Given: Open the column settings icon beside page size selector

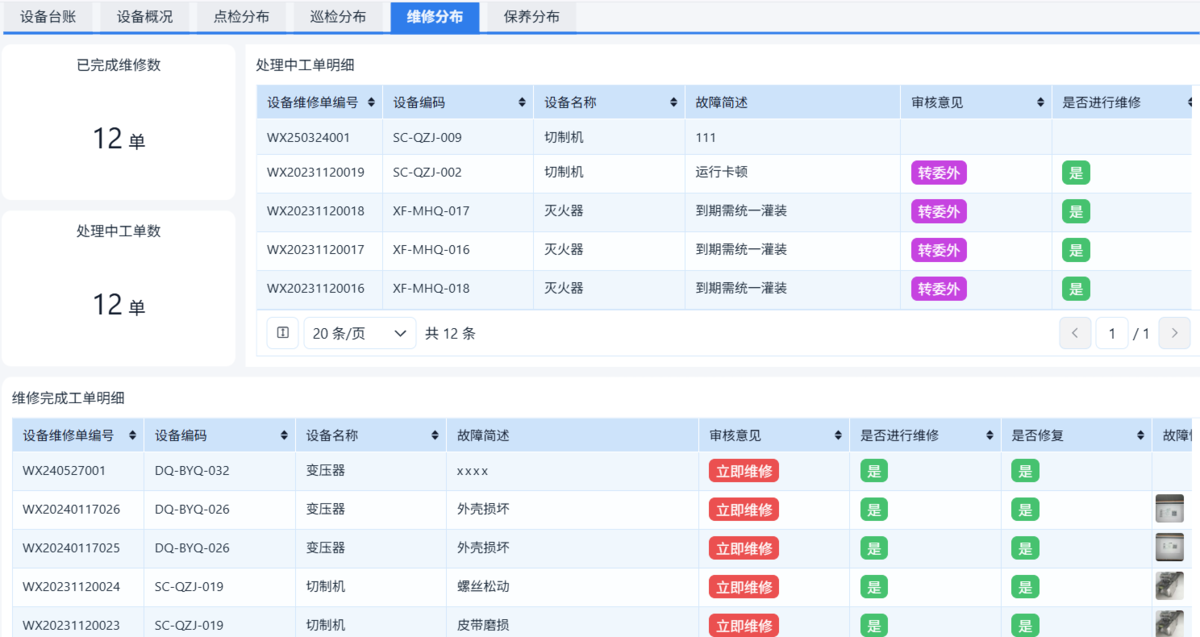Looking at the screenshot, I should click(282, 332).
